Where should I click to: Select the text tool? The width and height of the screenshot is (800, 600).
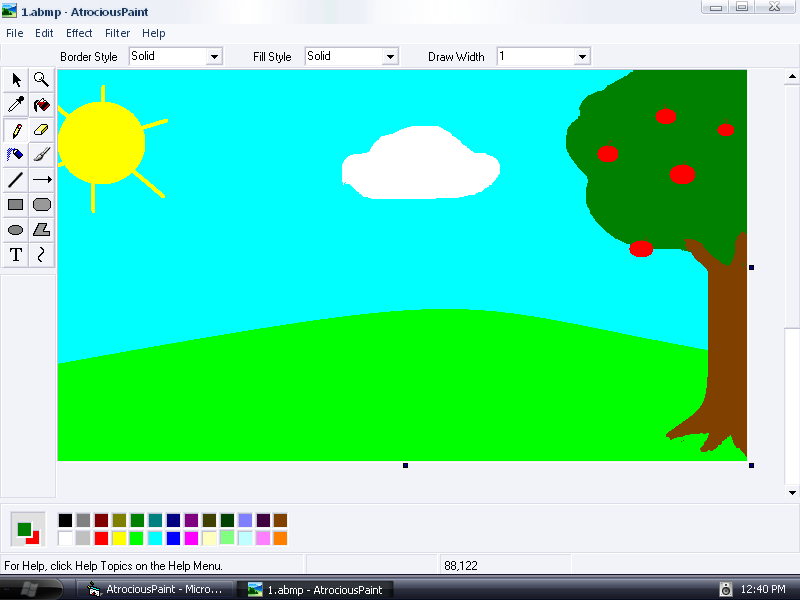[x=16, y=255]
